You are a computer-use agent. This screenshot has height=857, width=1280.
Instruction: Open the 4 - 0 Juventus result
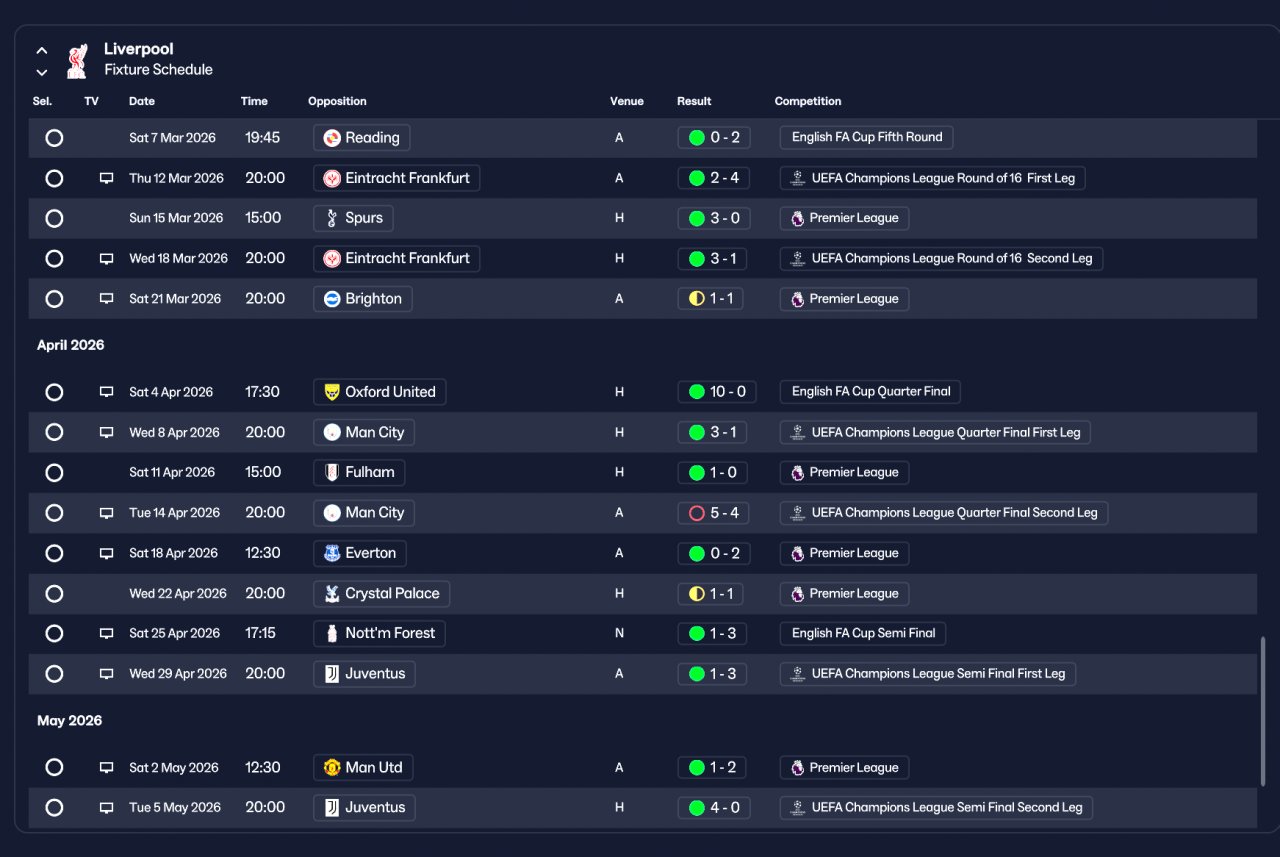[x=713, y=808]
